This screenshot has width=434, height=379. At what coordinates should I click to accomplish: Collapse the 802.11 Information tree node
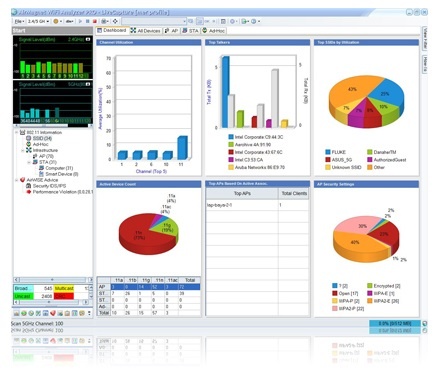pyautogui.click(x=16, y=132)
